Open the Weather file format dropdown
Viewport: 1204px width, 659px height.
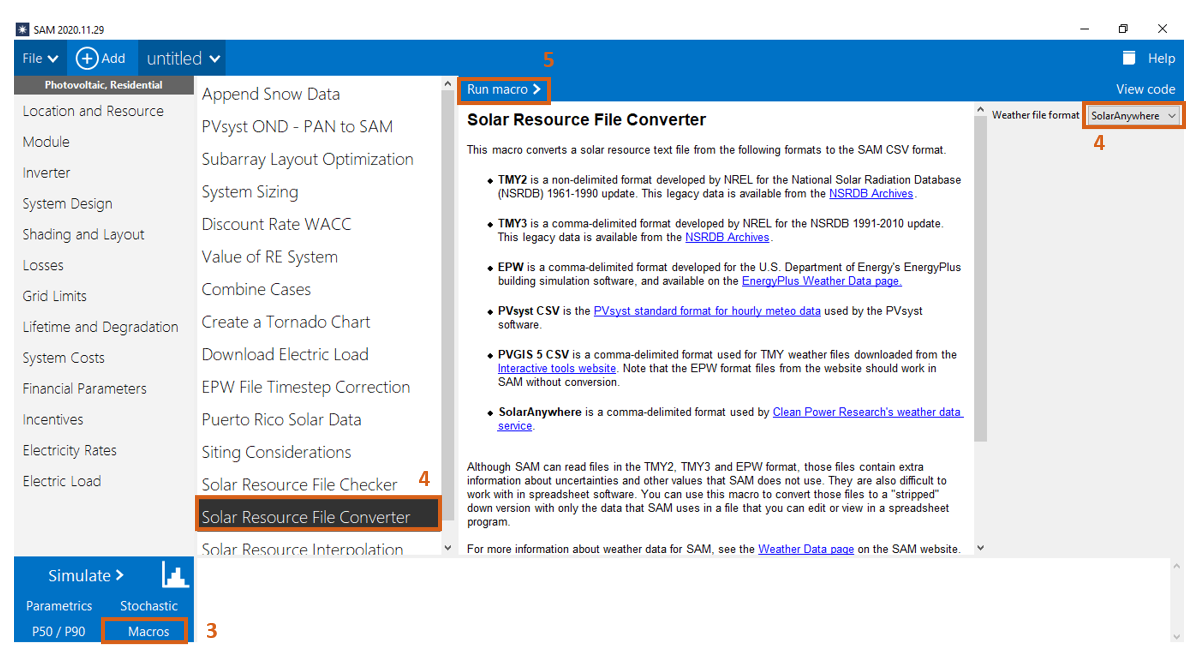(1134, 116)
